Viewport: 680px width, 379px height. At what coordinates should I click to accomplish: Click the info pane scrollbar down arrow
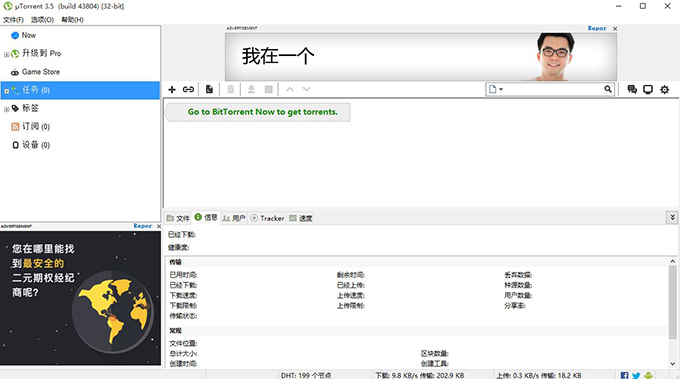pyautogui.click(x=673, y=364)
